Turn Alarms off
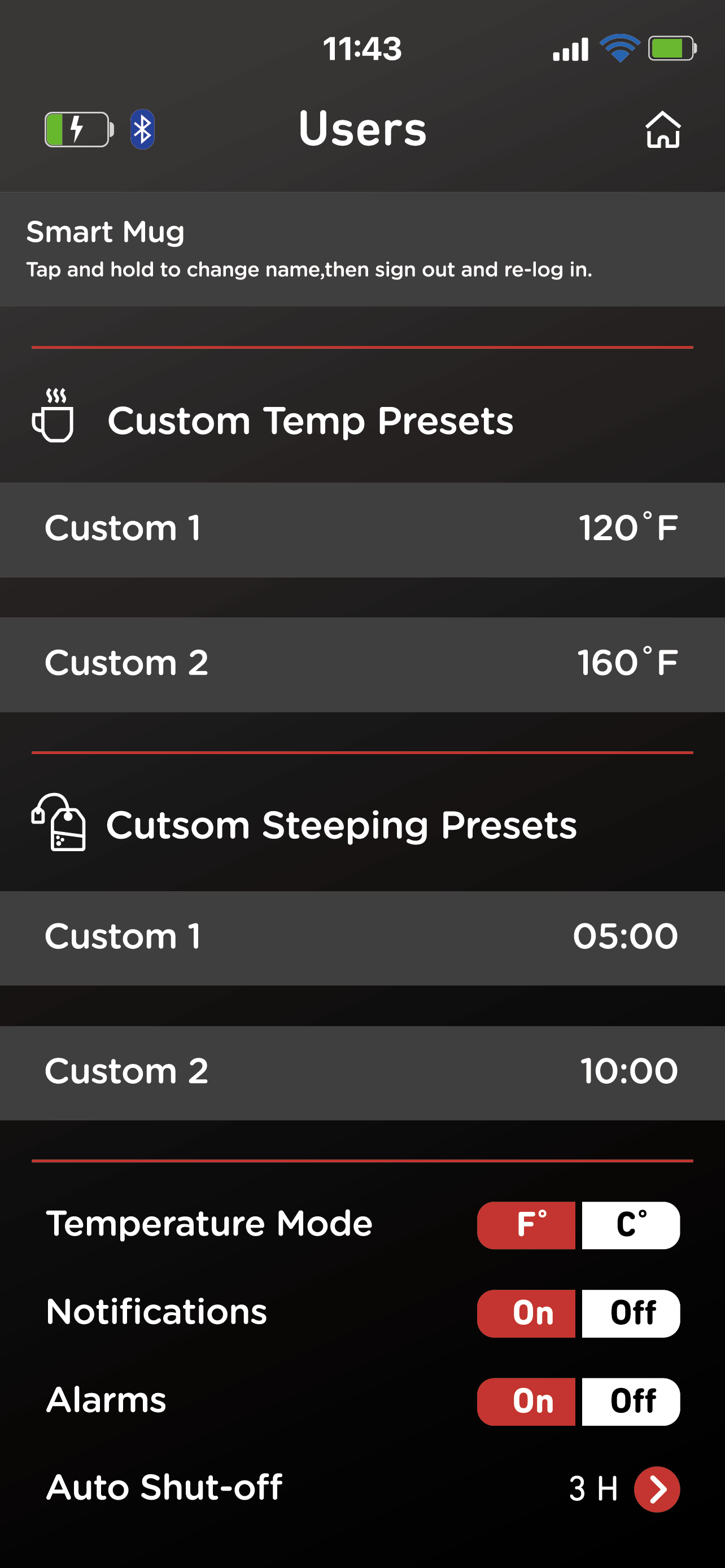The height and width of the screenshot is (1568, 725). [631, 1401]
